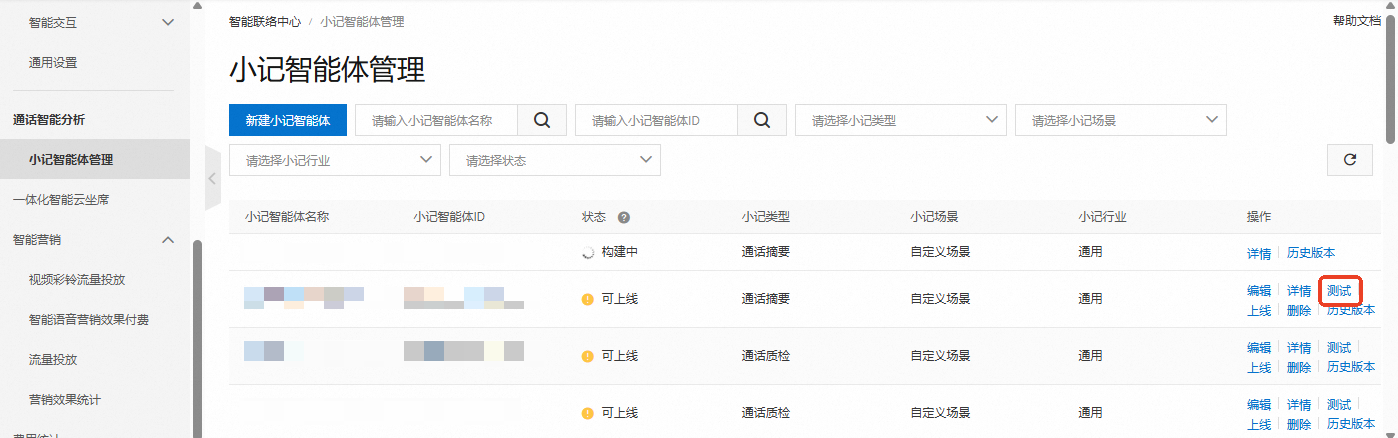Click the 新建小记智能体 button
Screen dimensions: 1398x438
pyautogui.click(x=287, y=120)
